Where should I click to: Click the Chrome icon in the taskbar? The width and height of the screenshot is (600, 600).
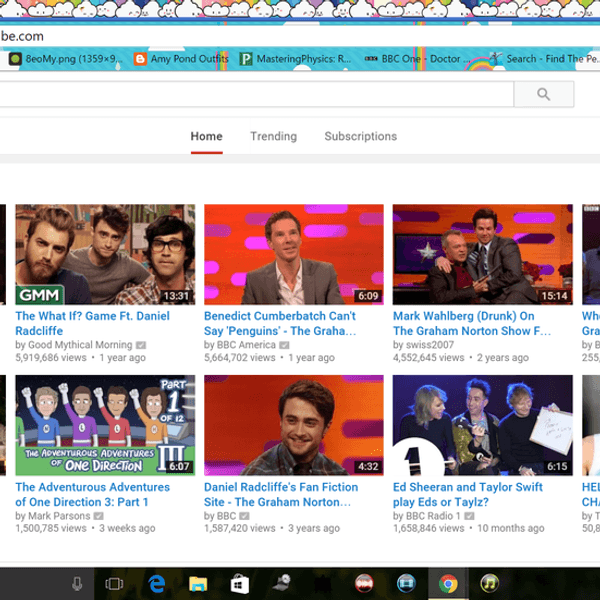448,584
